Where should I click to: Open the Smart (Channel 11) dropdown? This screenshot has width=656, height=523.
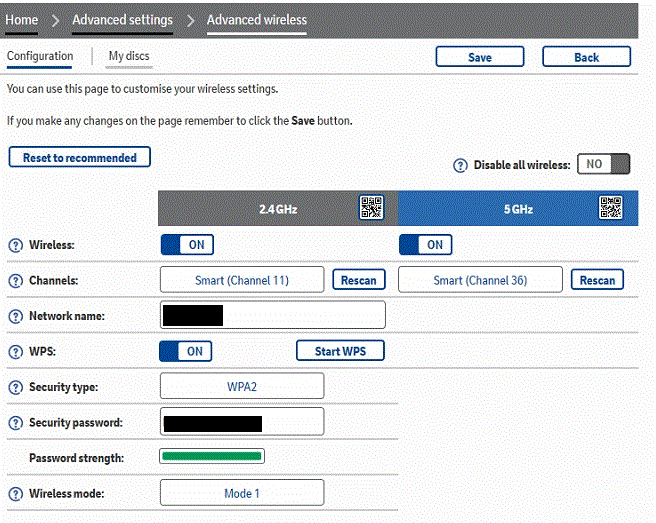pos(242,280)
